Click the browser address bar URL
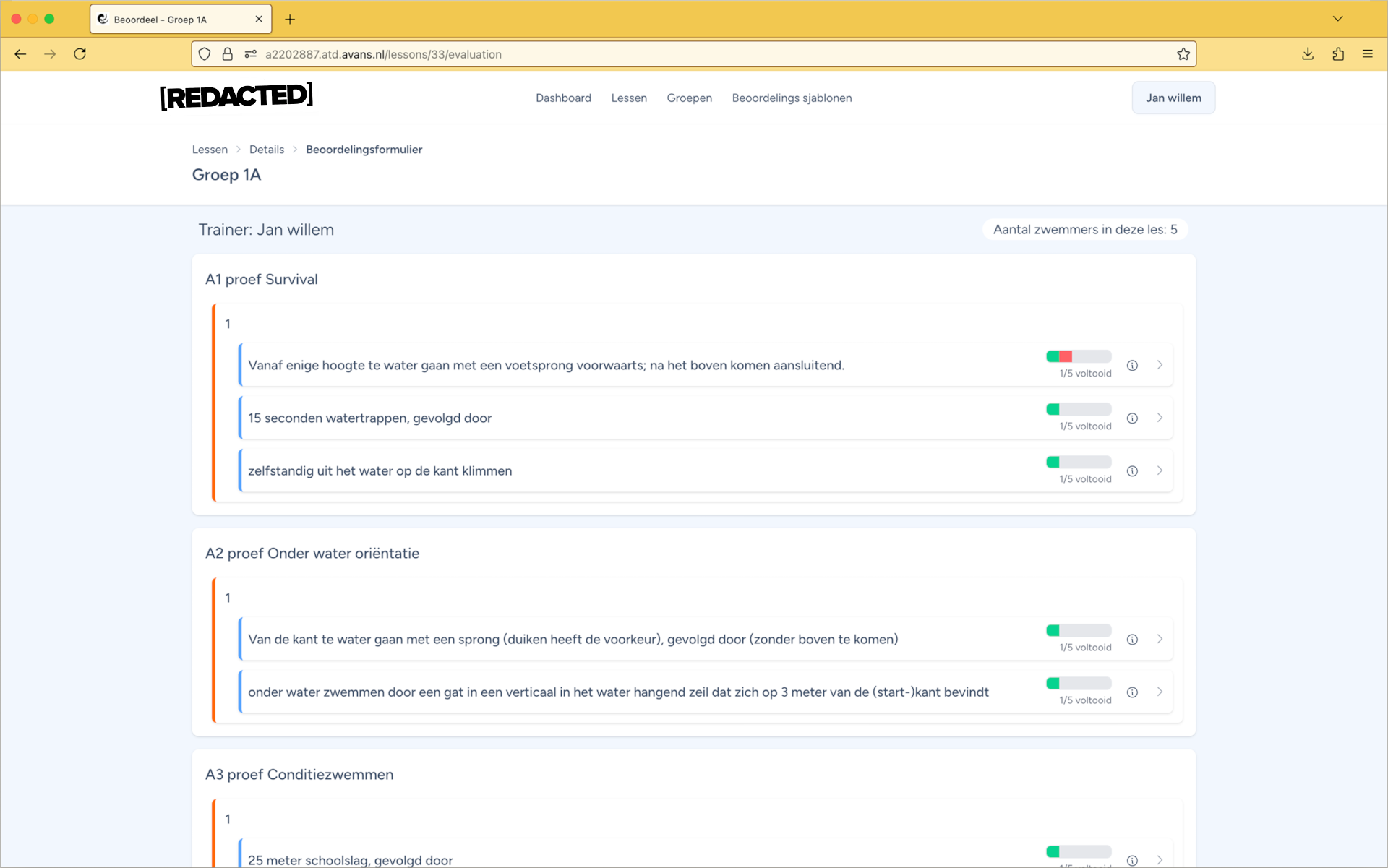Screen dimensions: 1388x868 point(383,54)
